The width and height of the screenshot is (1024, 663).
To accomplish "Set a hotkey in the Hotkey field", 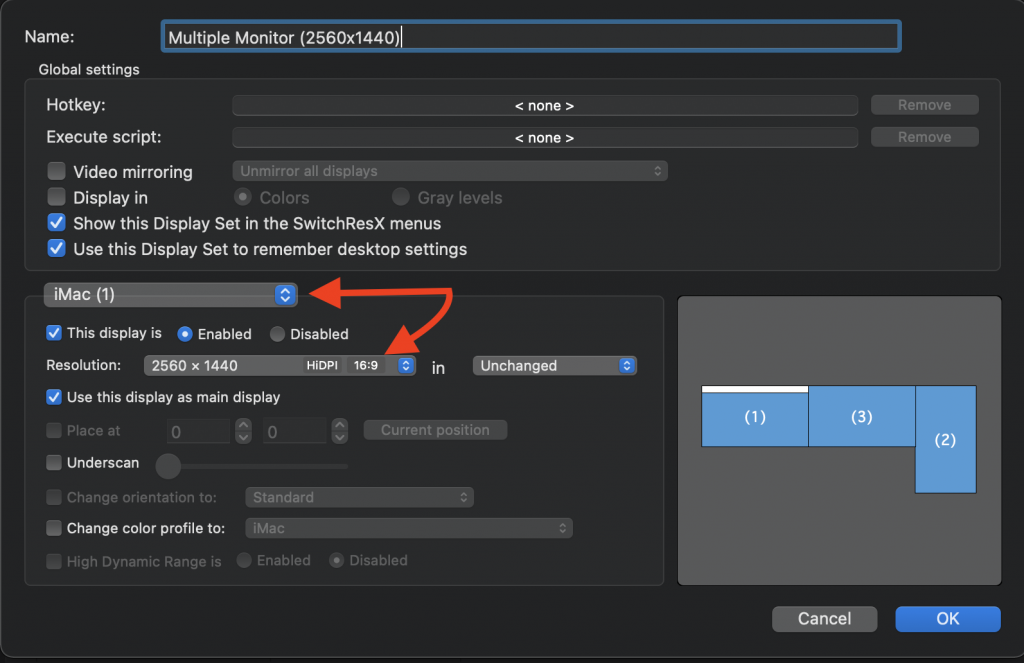I will coord(545,105).
